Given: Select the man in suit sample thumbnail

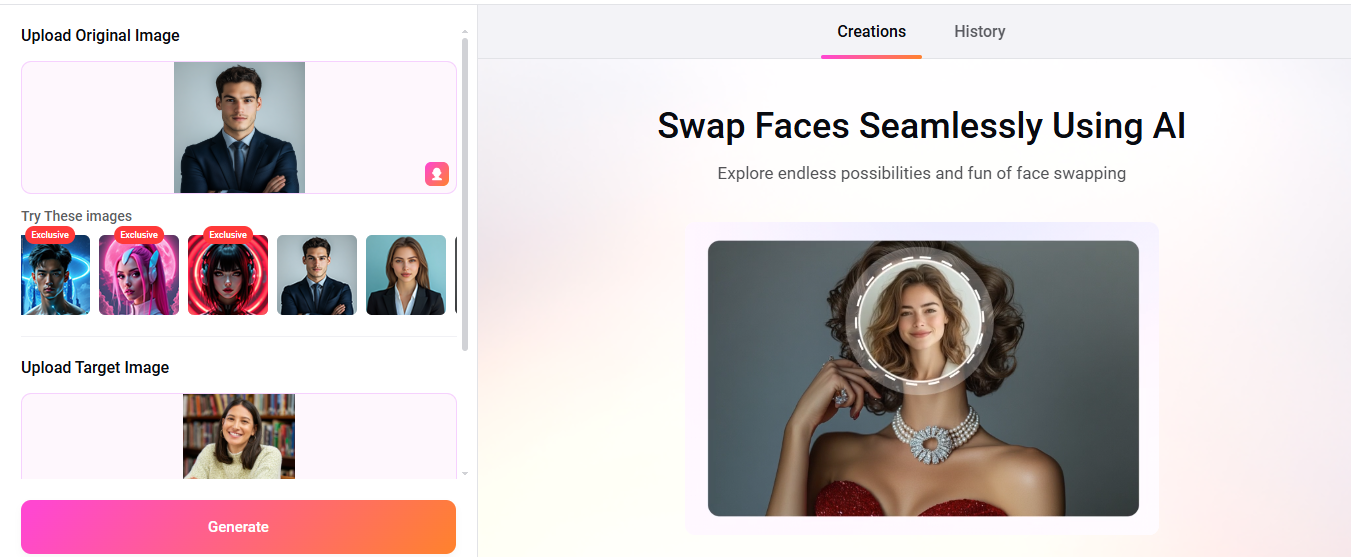Looking at the screenshot, I should pos(317,275).
